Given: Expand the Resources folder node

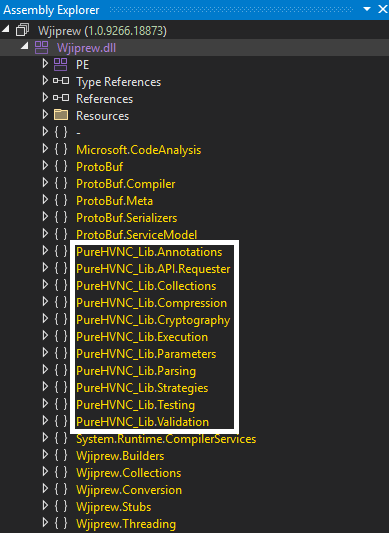Looking at the screenshot, I should [x=45, y=115].
